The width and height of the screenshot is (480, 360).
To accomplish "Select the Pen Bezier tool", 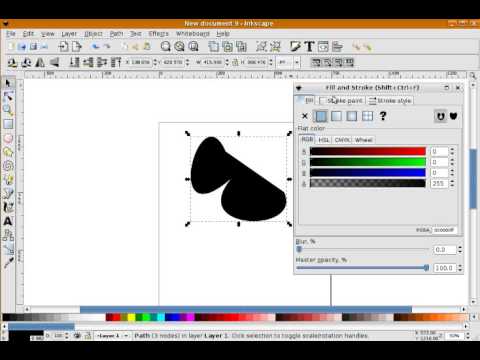I will coord(8,193).
